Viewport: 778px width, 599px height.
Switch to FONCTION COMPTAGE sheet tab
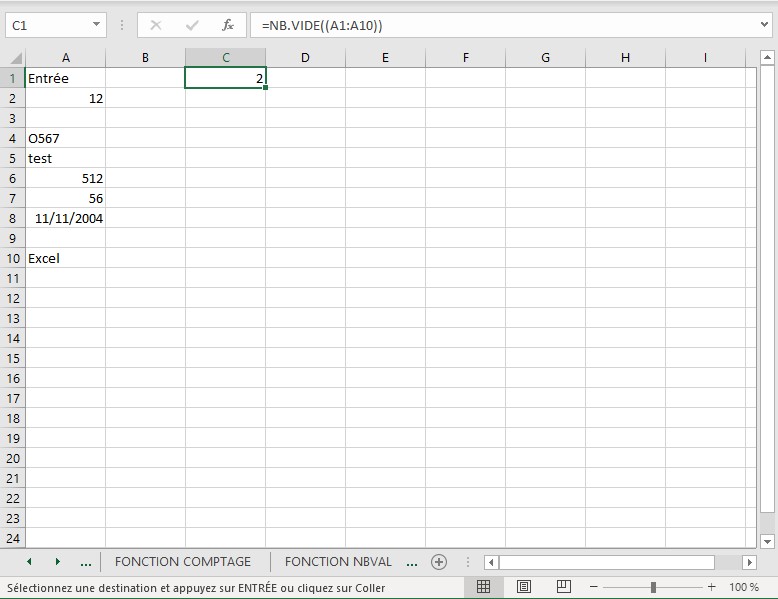[x=183, y=562]
